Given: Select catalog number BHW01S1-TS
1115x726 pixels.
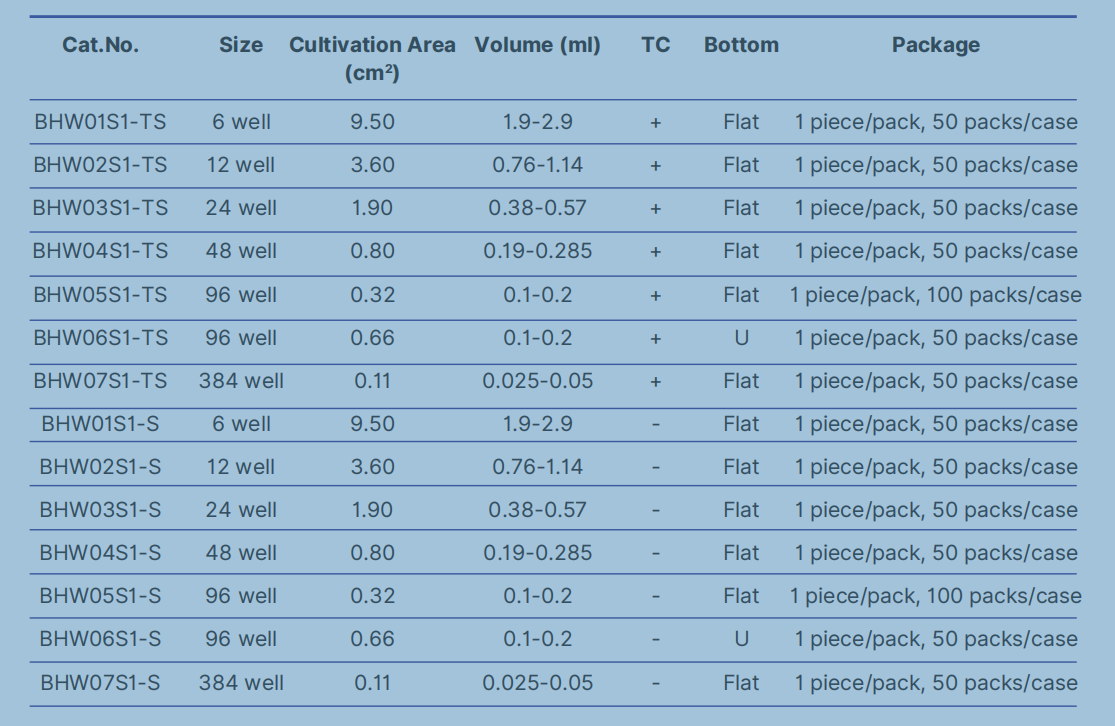Looking at the screenshot, I should (x=100, y=122).
